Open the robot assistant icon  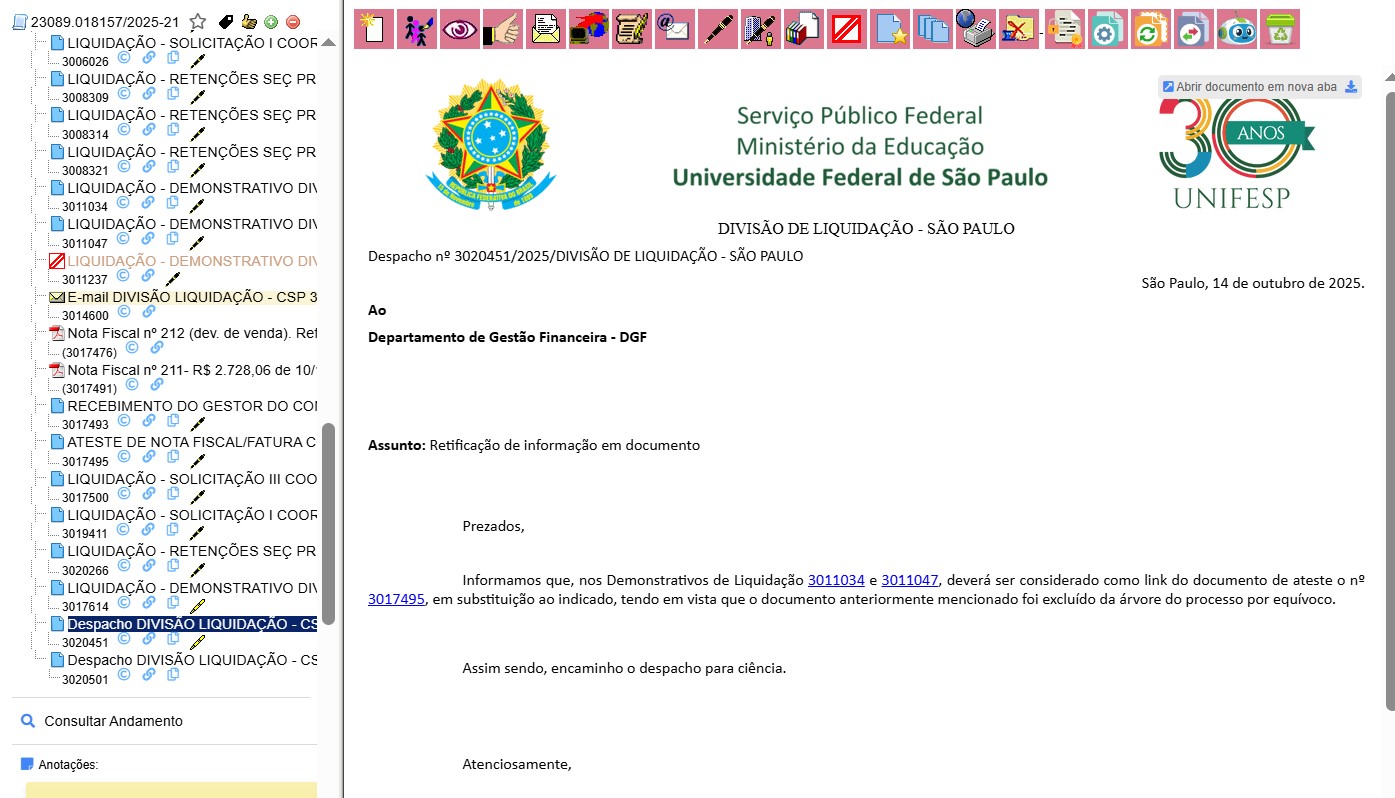[1237, 29]
